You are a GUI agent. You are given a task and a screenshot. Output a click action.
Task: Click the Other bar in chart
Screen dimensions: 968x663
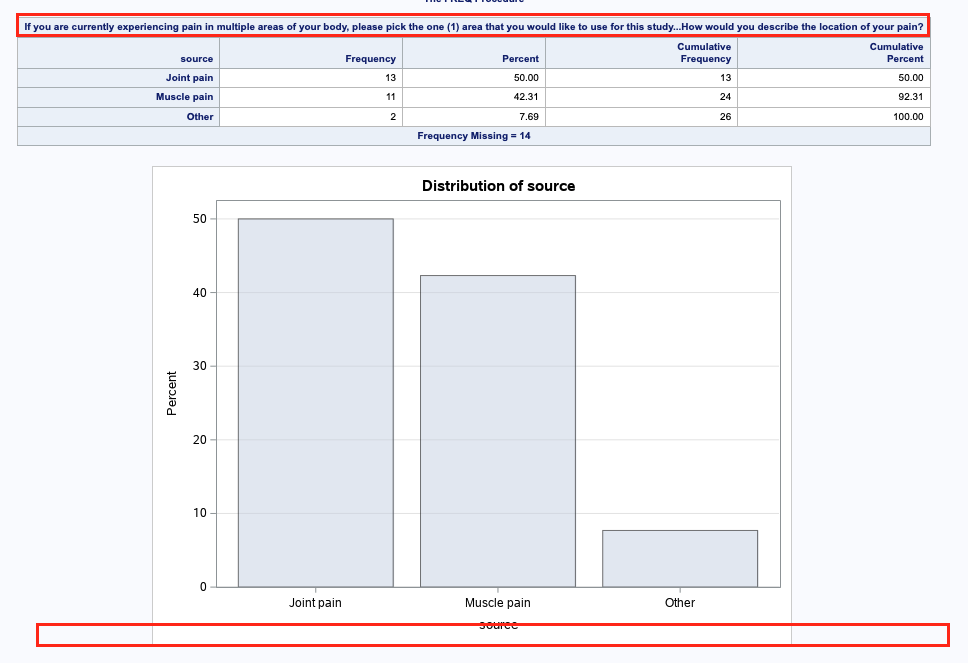[680, 558]
